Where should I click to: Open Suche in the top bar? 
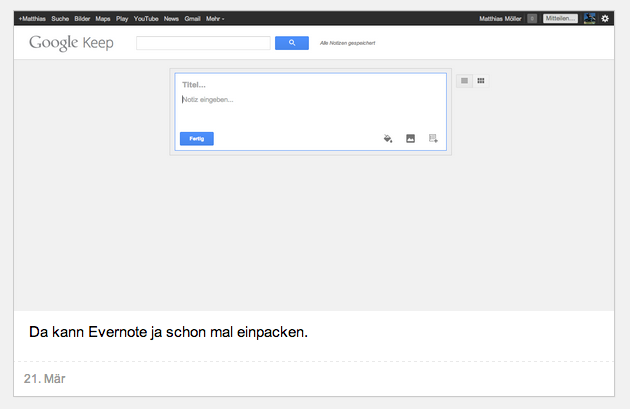(x=60, y=18)
